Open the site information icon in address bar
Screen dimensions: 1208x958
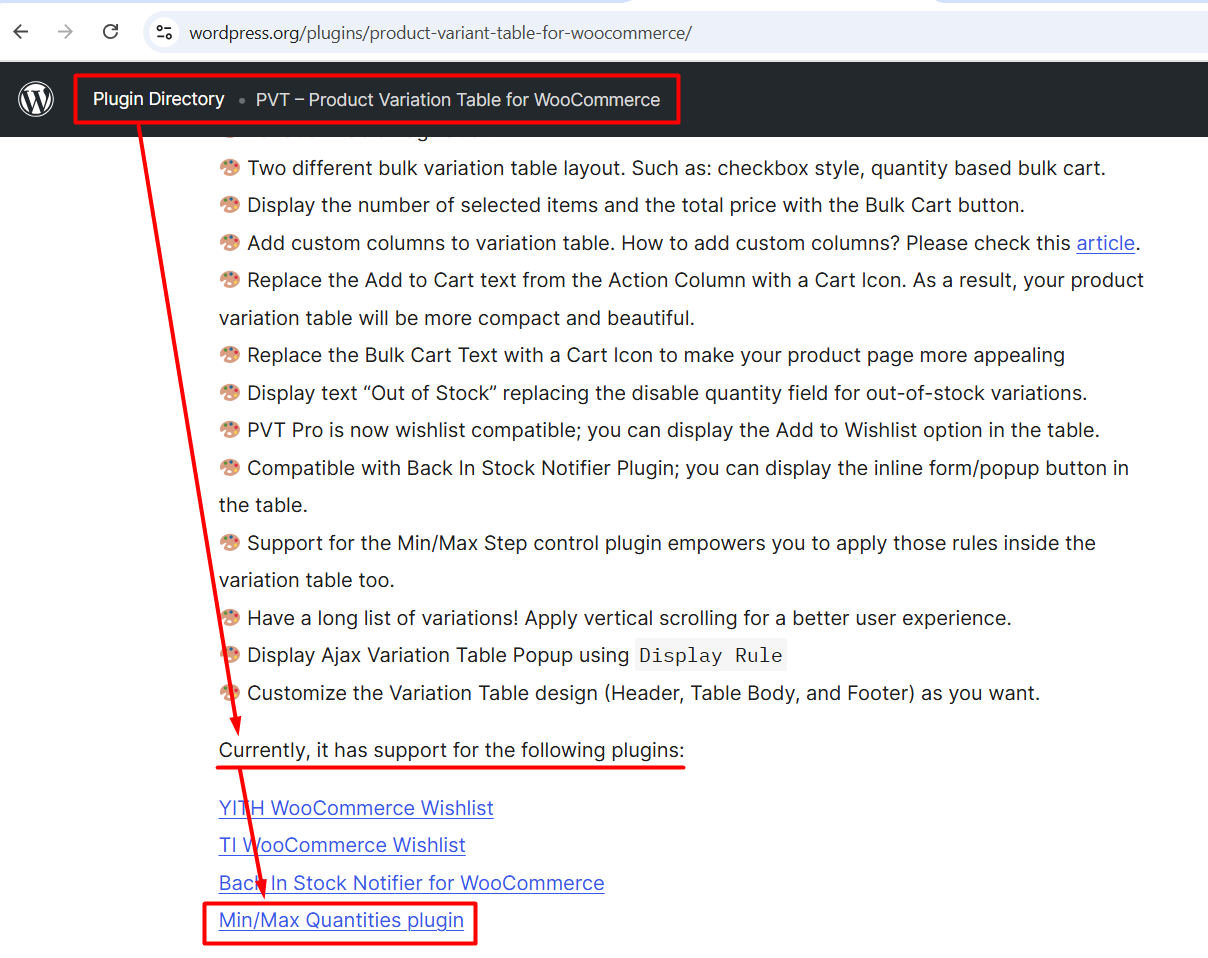coord(165,32)
